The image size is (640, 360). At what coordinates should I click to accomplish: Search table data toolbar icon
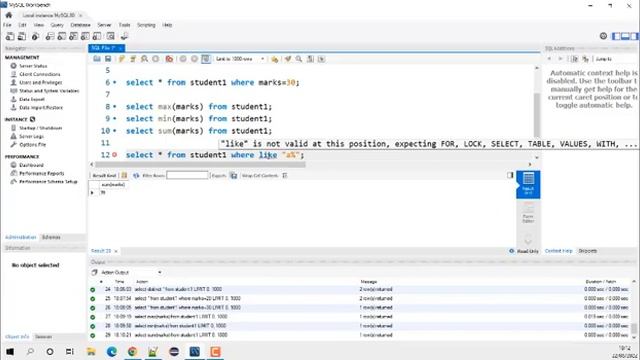pyautogui.click(x=111, y=36)
